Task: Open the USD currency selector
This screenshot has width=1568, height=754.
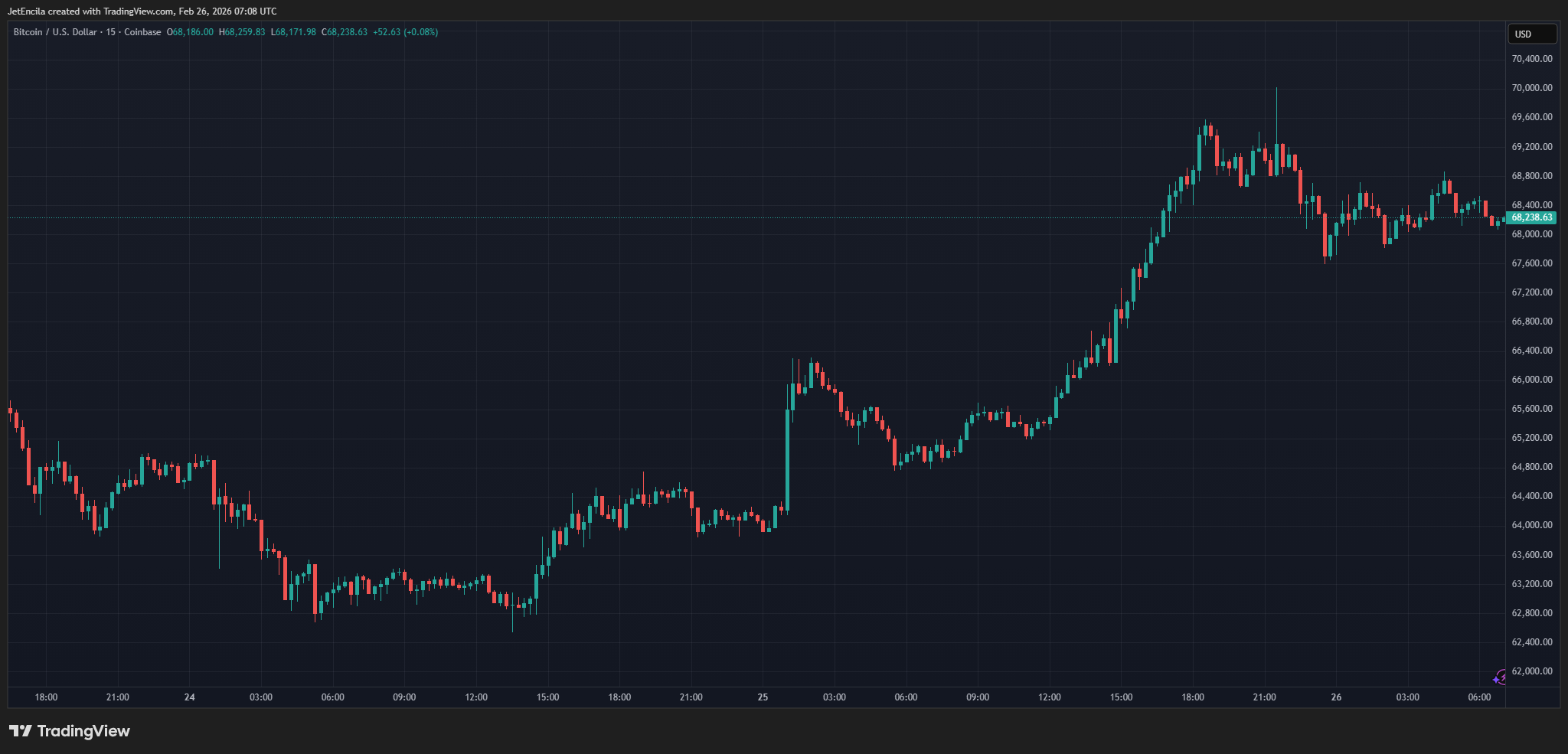Action: [1531, 34]
